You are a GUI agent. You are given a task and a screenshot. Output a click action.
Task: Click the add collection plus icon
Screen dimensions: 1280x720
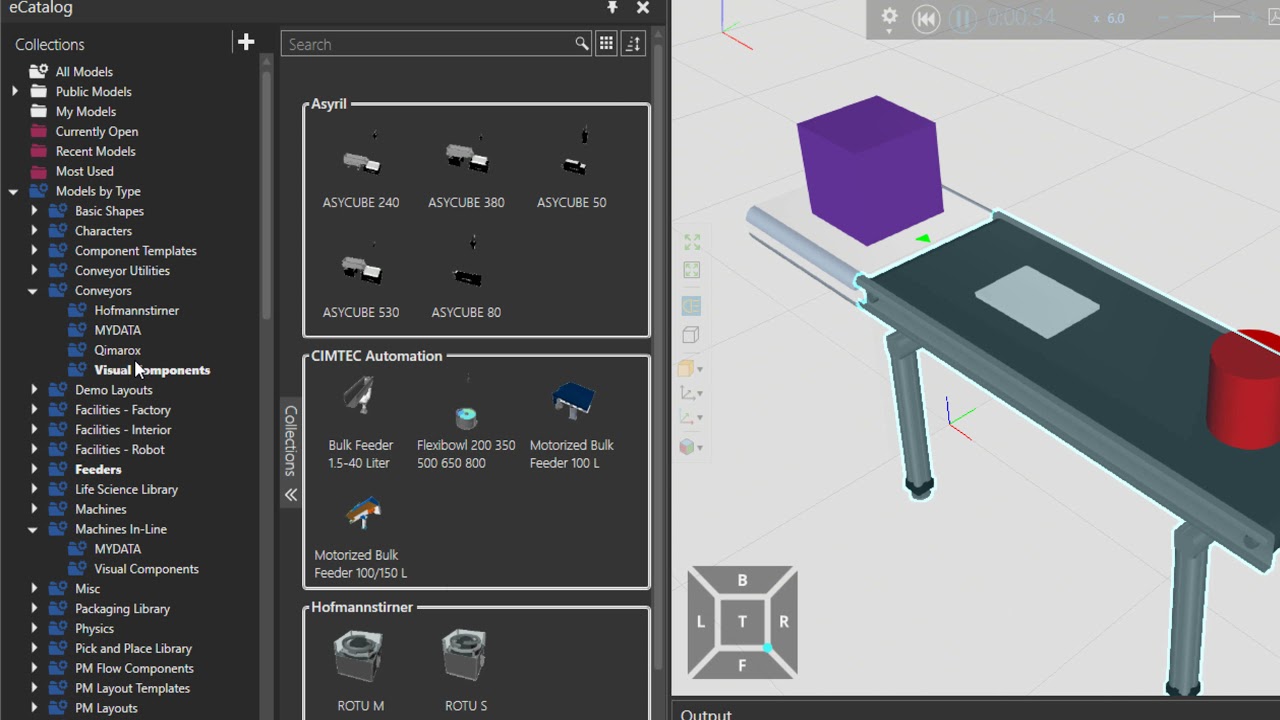coord(246,41)
